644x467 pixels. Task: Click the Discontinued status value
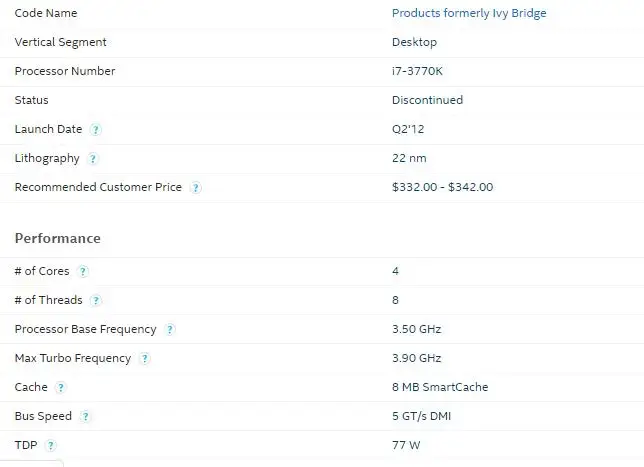428,100
